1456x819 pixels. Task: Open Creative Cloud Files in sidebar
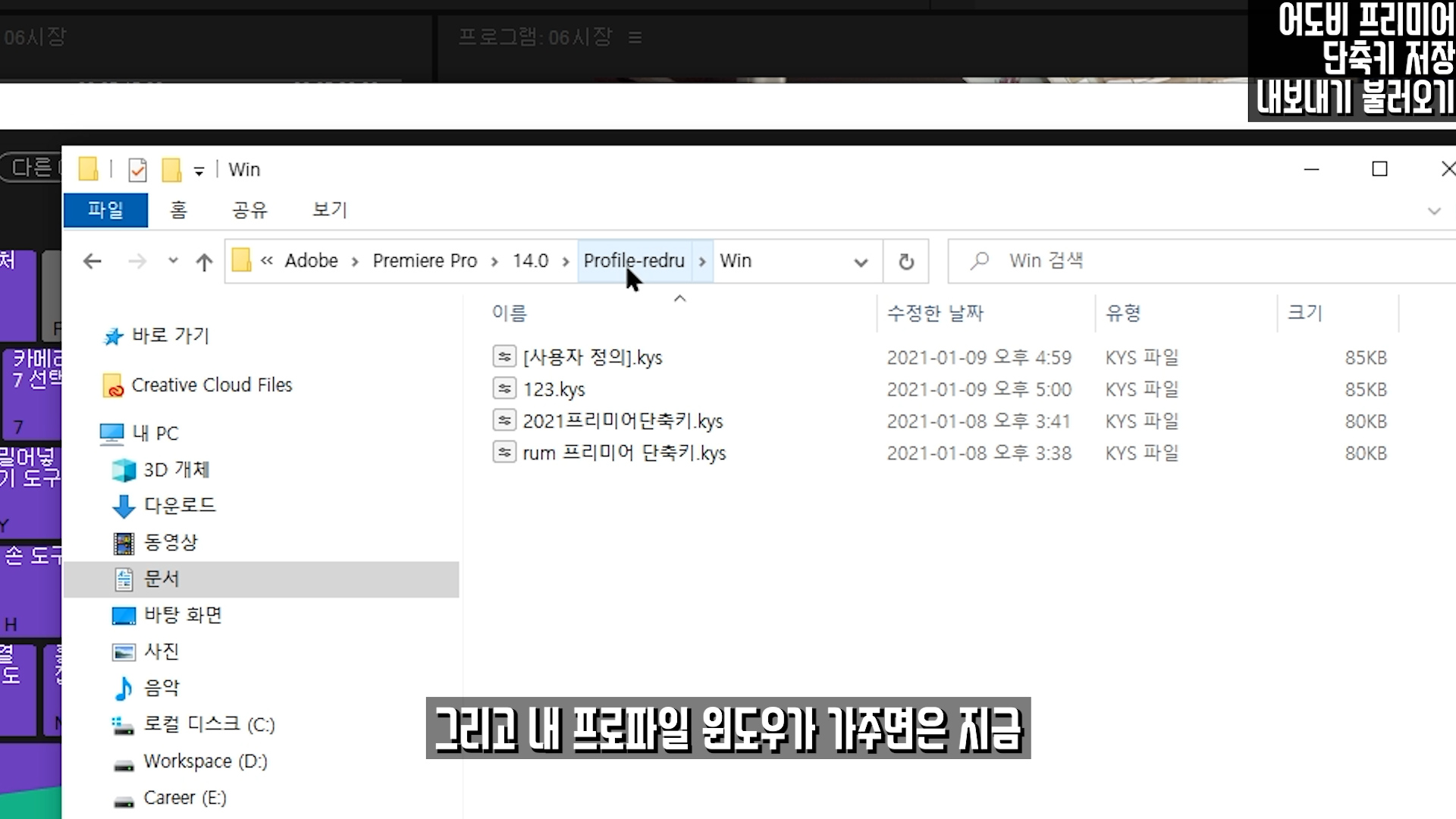[x=212, y=385]
